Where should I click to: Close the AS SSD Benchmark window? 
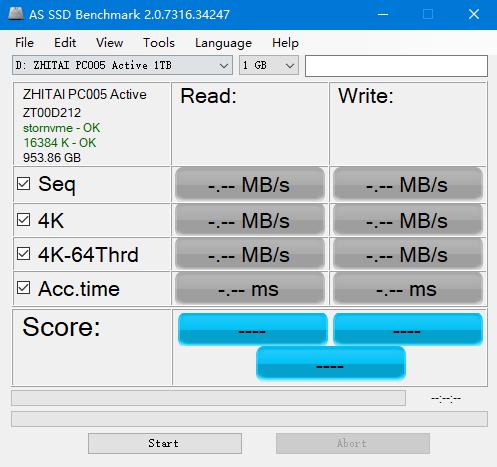[474, 14]
